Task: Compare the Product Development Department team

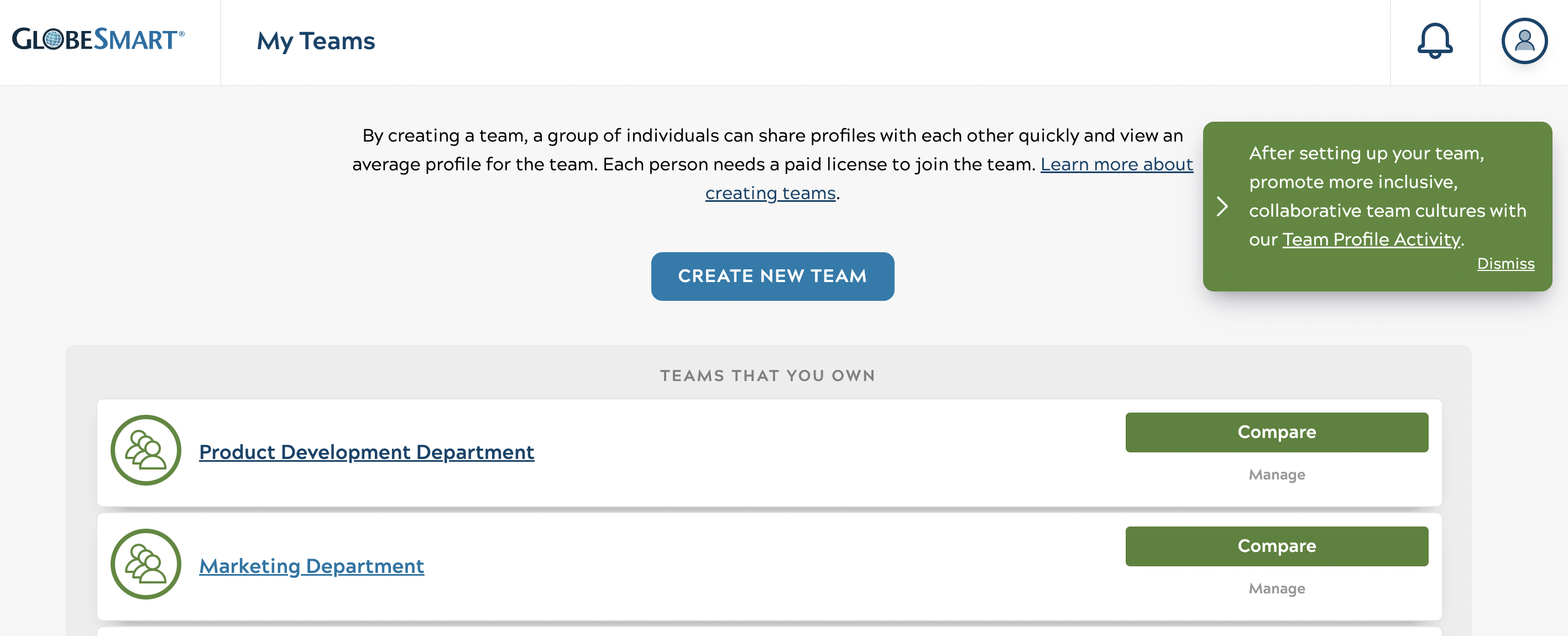Action: tap(1277, 432)
